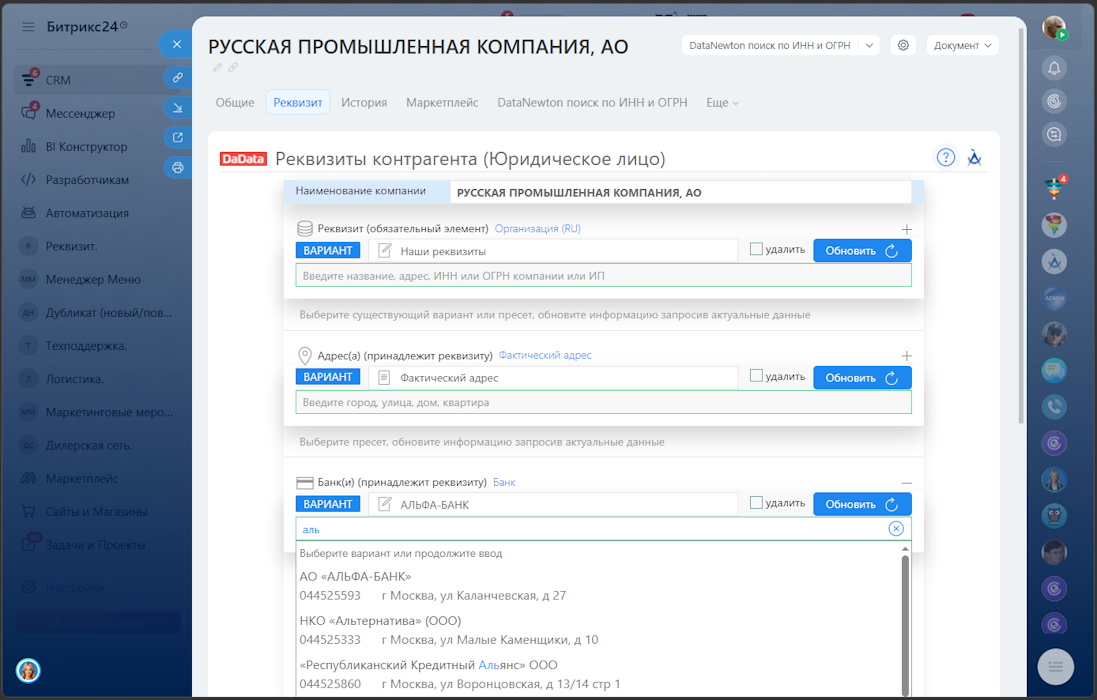Open DataNewton поиск по ИНН и ОГРН tab
The height and width of the screenshot is (700, 1097).
(592, 103)
